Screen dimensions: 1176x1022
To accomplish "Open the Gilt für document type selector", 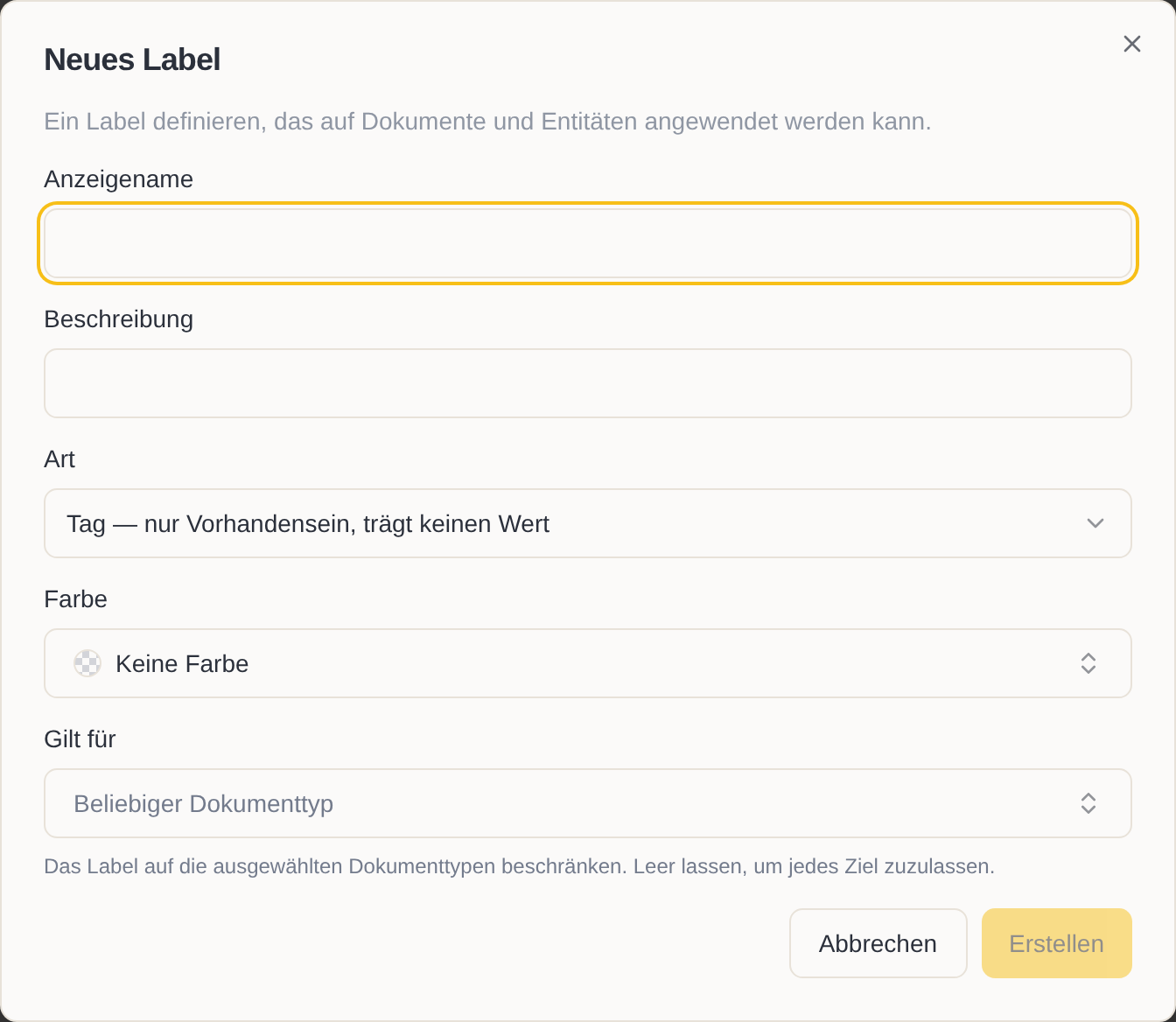I will point(588,803).
